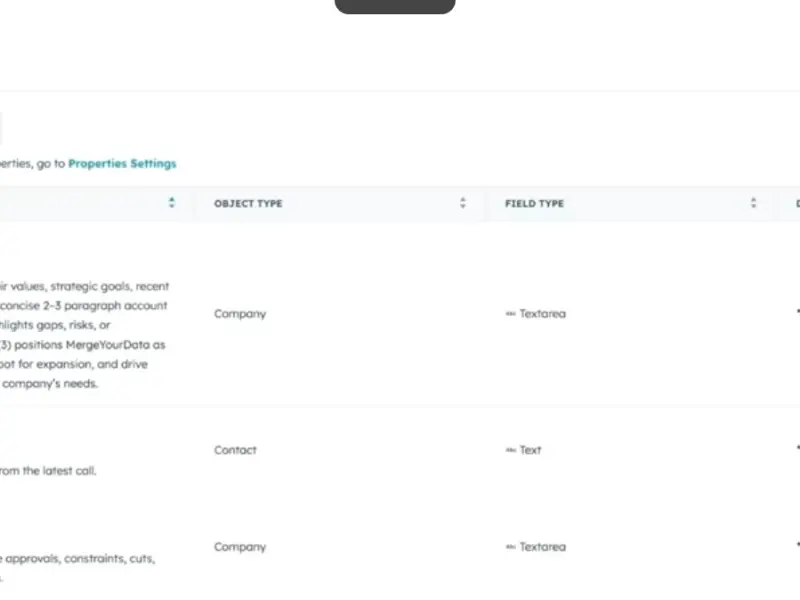800x600 pixels.
Task: Select the OBJECT TYPE column header label
Action: click(x=248, y=203)
